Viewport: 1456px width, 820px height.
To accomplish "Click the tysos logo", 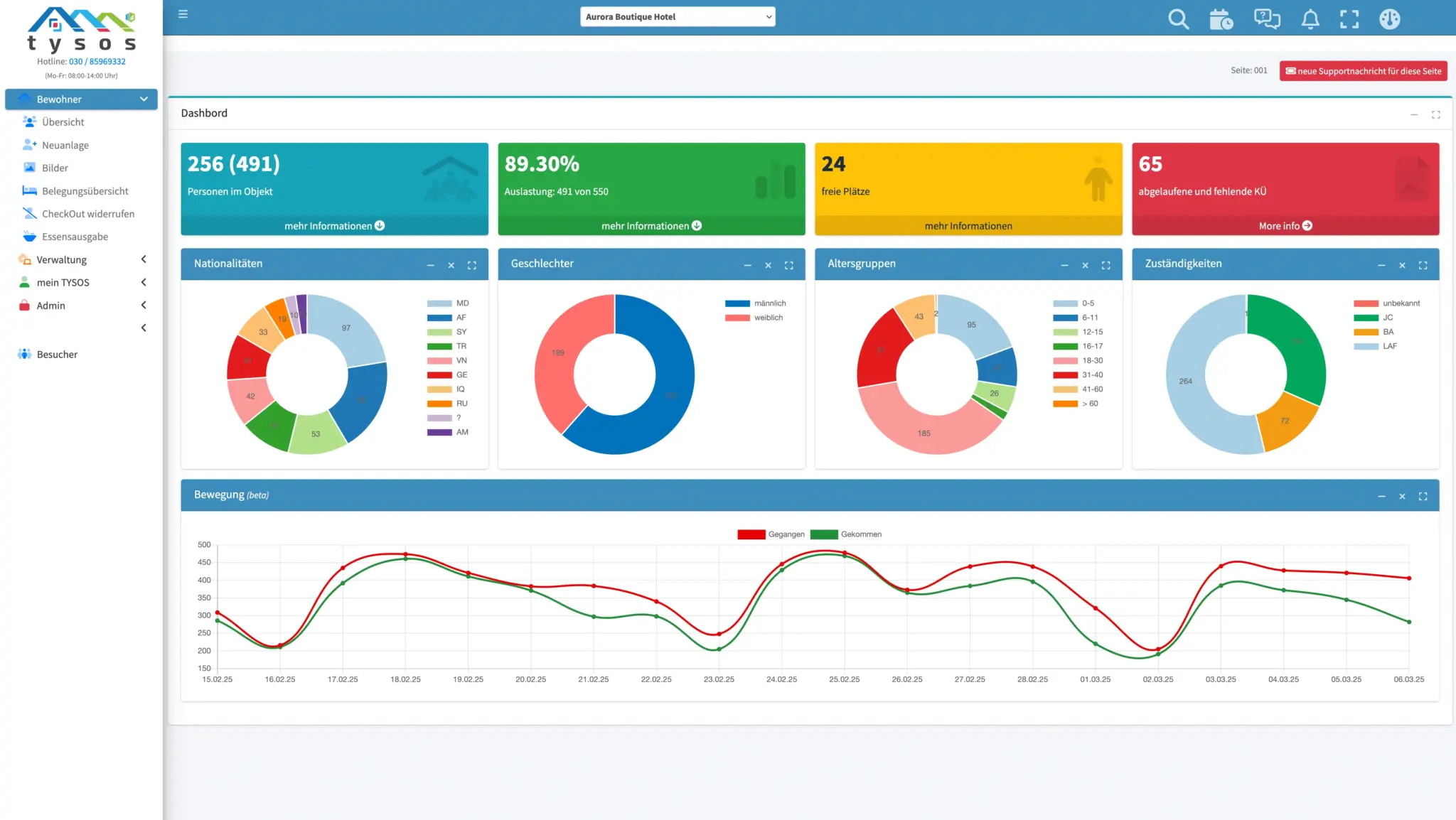I will (81, 29).
